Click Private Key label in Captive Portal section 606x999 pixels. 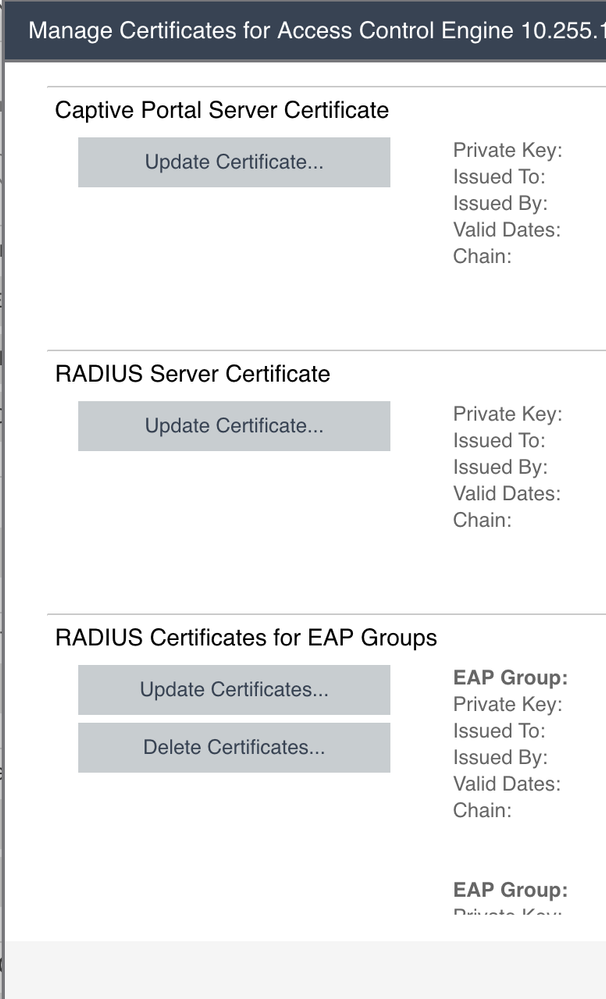507,151
